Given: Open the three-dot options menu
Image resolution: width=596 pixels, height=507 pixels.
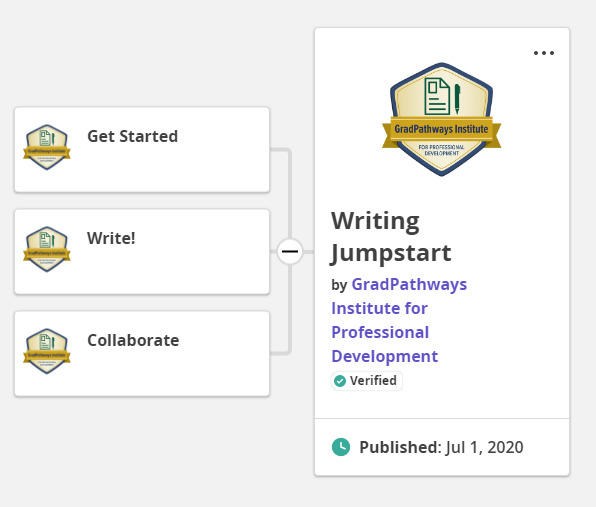Looking at the screenshot, I should coord(544,53).
